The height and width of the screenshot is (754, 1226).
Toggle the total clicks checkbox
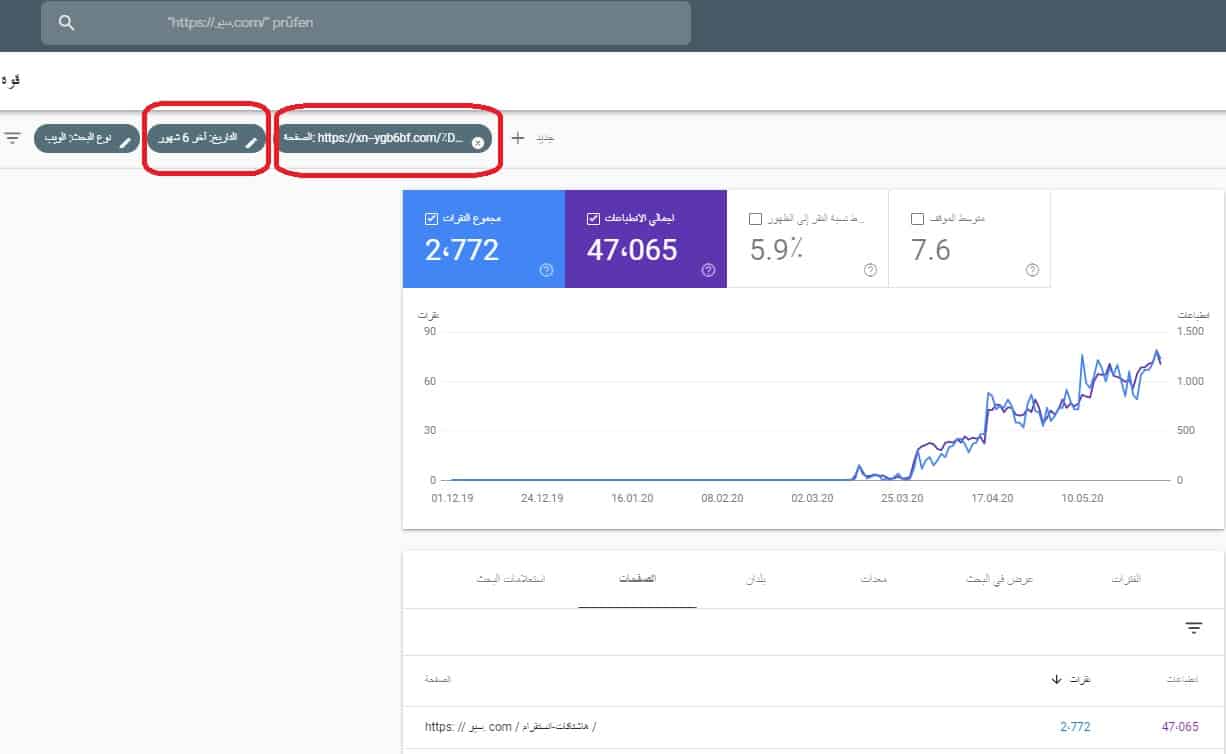430,218
